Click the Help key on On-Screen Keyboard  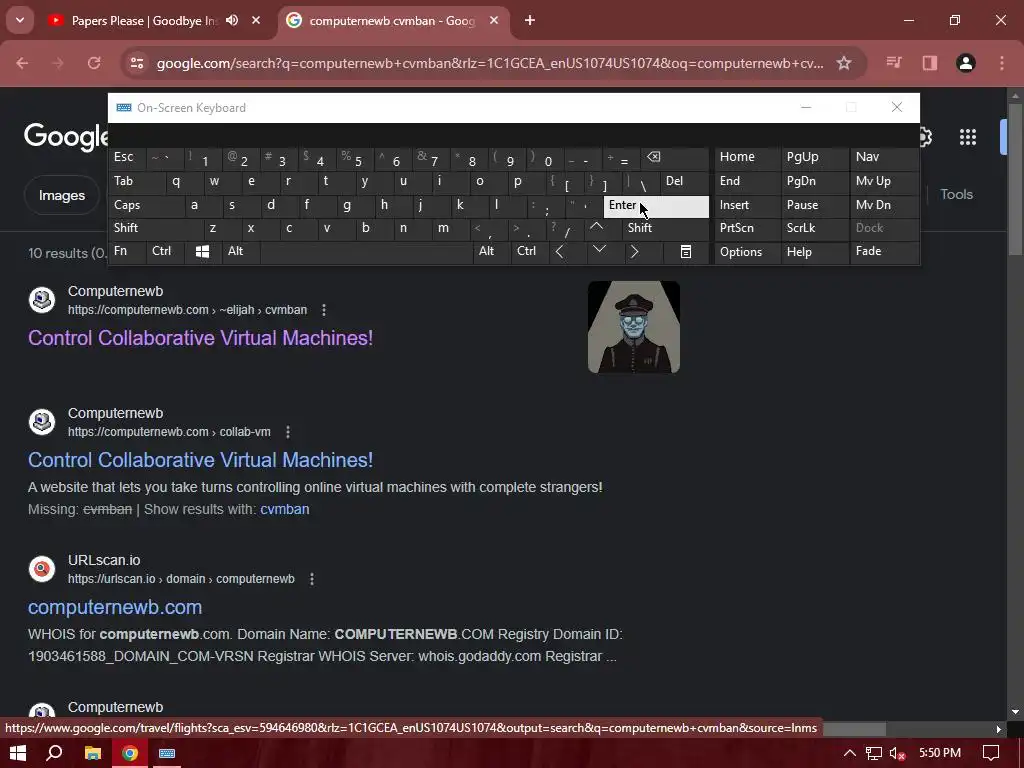coord(814,252)
